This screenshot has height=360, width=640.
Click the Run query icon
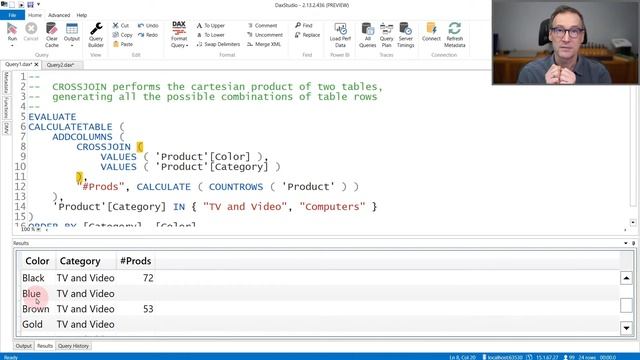[12, 29]
